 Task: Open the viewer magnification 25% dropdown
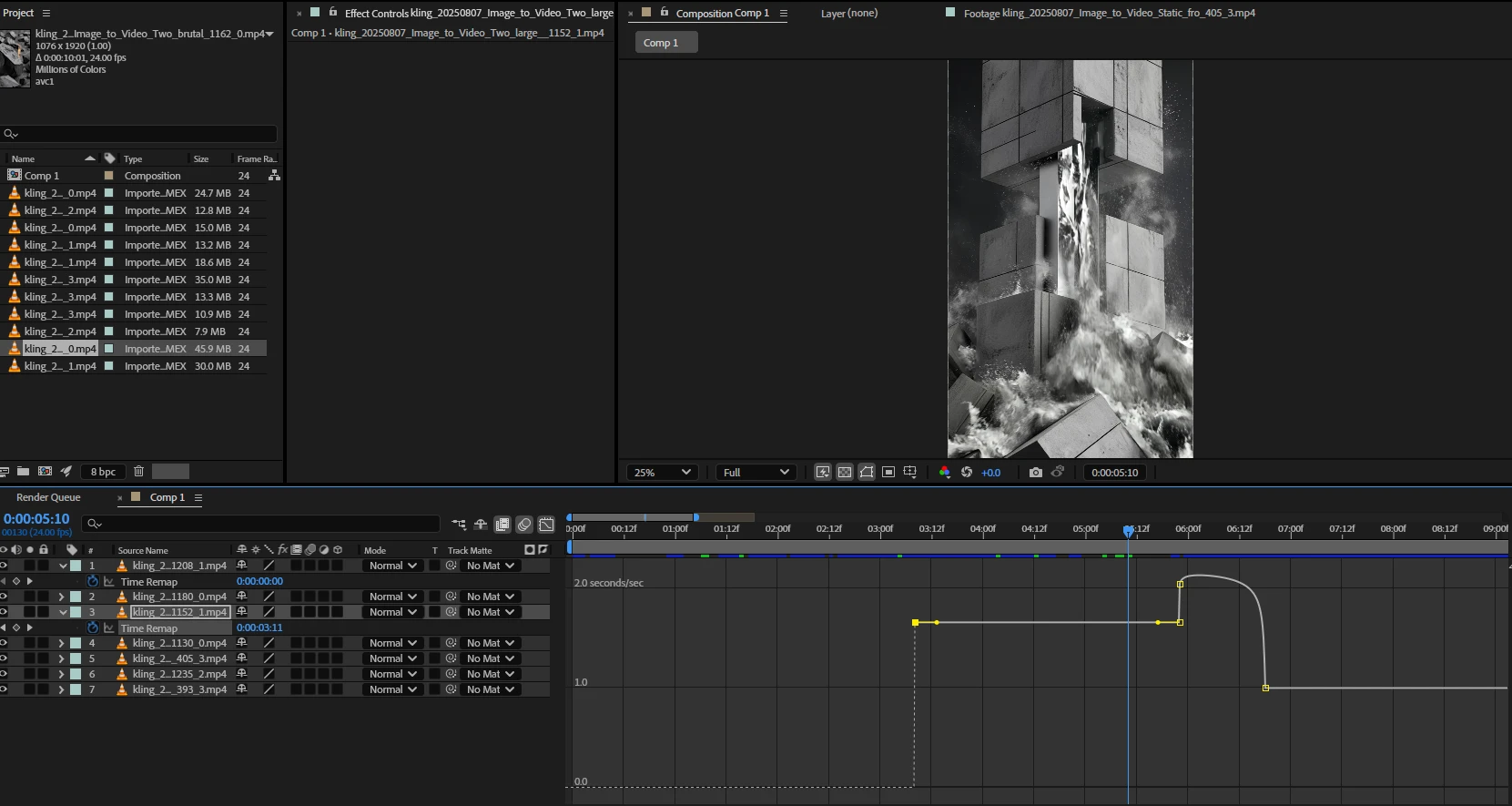(663, 472)
